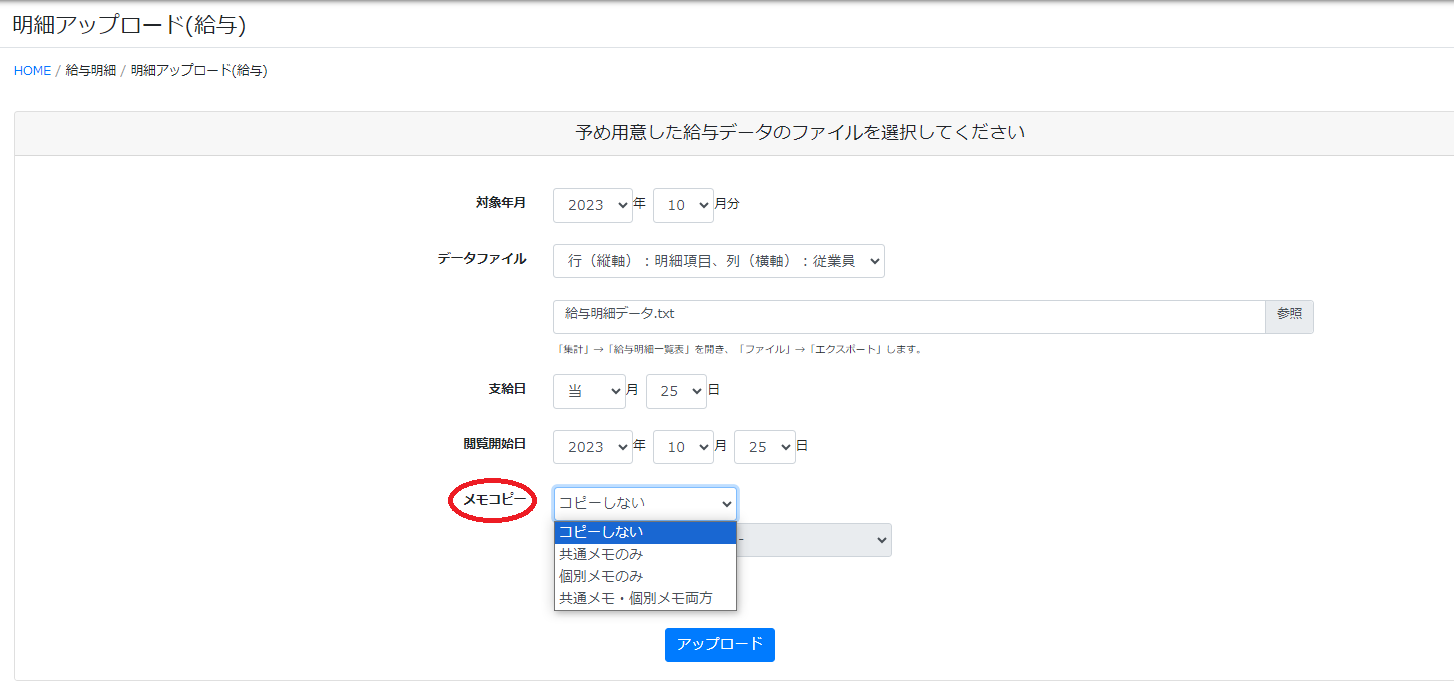
Task: Click the HOME breadcrumb link
Action: click(x=32, y=71)
